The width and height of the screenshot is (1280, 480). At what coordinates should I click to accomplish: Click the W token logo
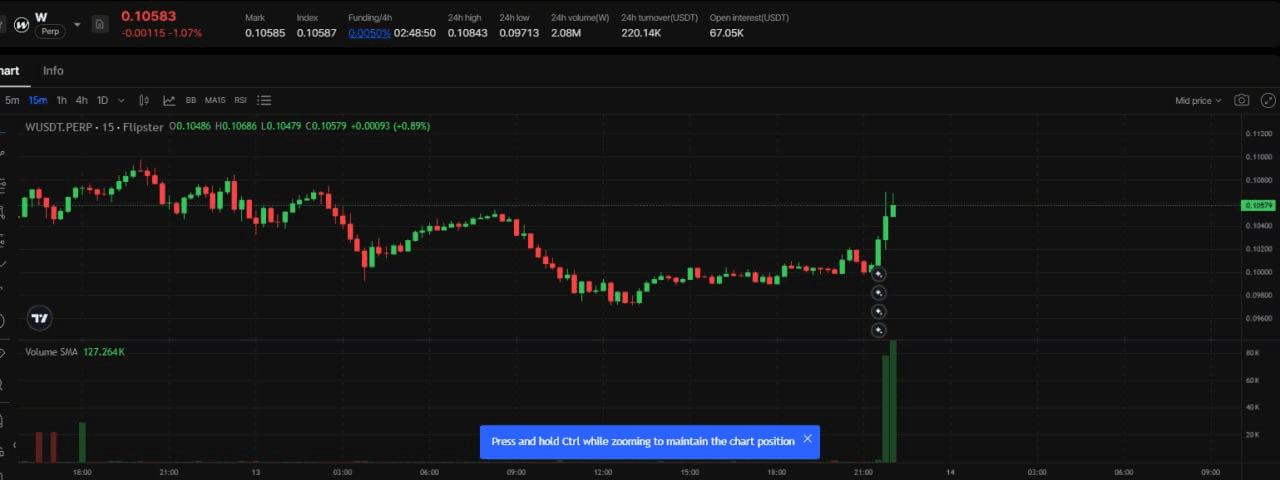pyautogui.click(x=20, y=24)
